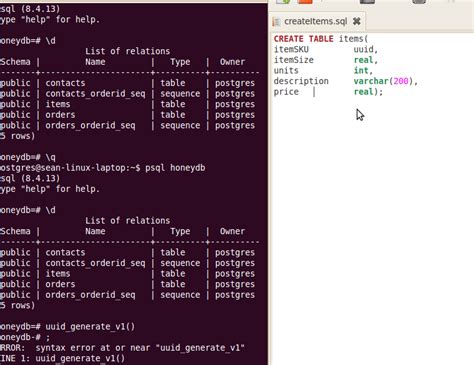Click the 'Type' header in the second listing
474x365 pixels.
180,231
